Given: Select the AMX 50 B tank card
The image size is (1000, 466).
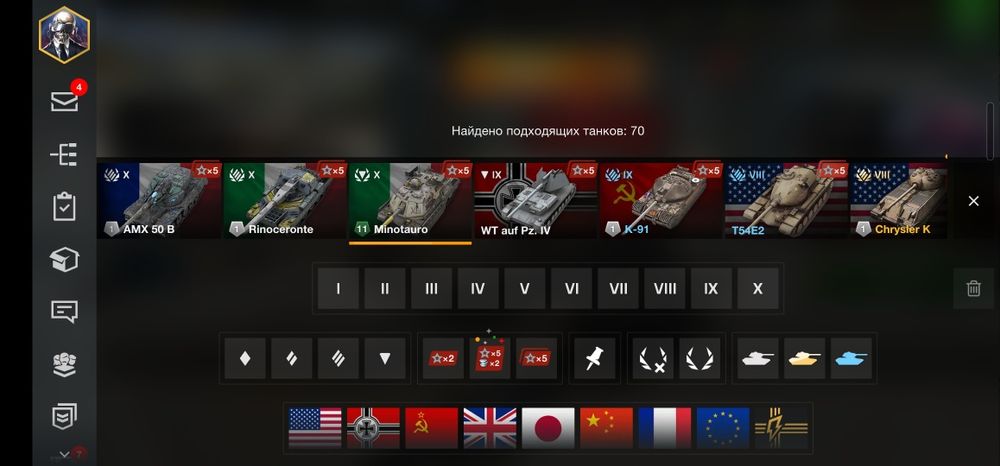Looking at the screenshot, I should tap(158, 201).
